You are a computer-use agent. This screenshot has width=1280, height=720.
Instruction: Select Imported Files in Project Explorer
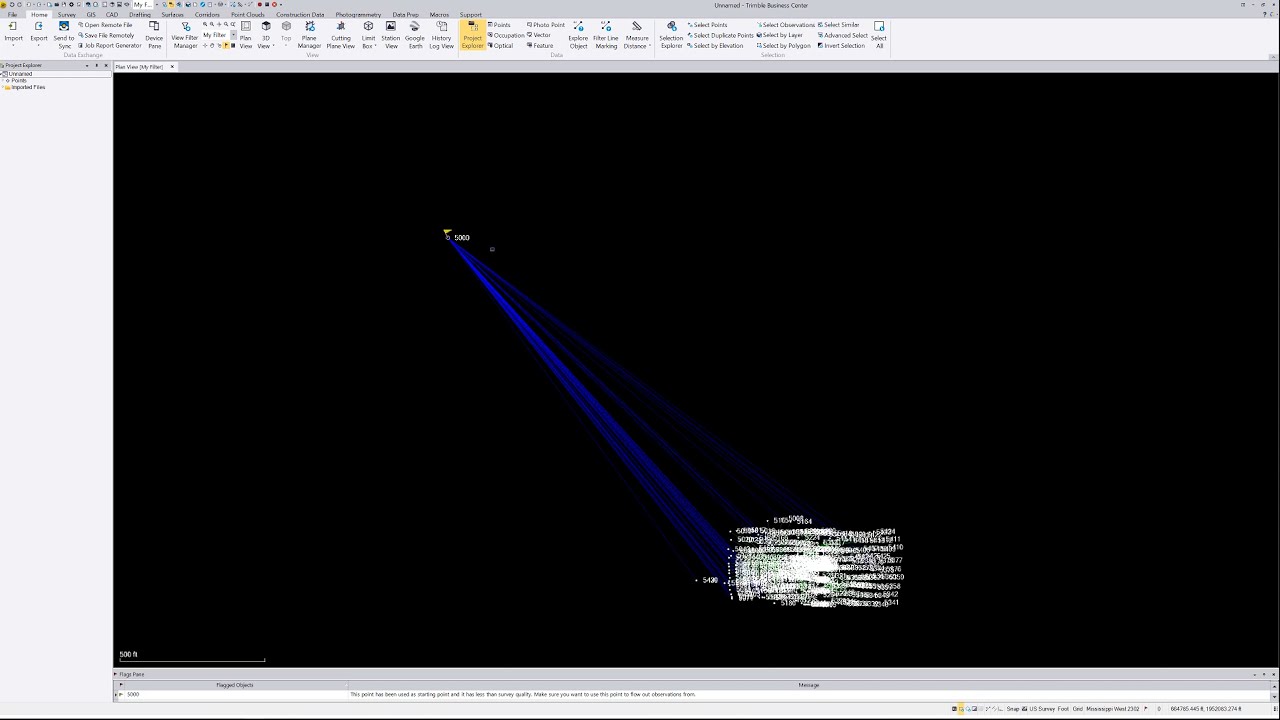click(x=28, y=87)
